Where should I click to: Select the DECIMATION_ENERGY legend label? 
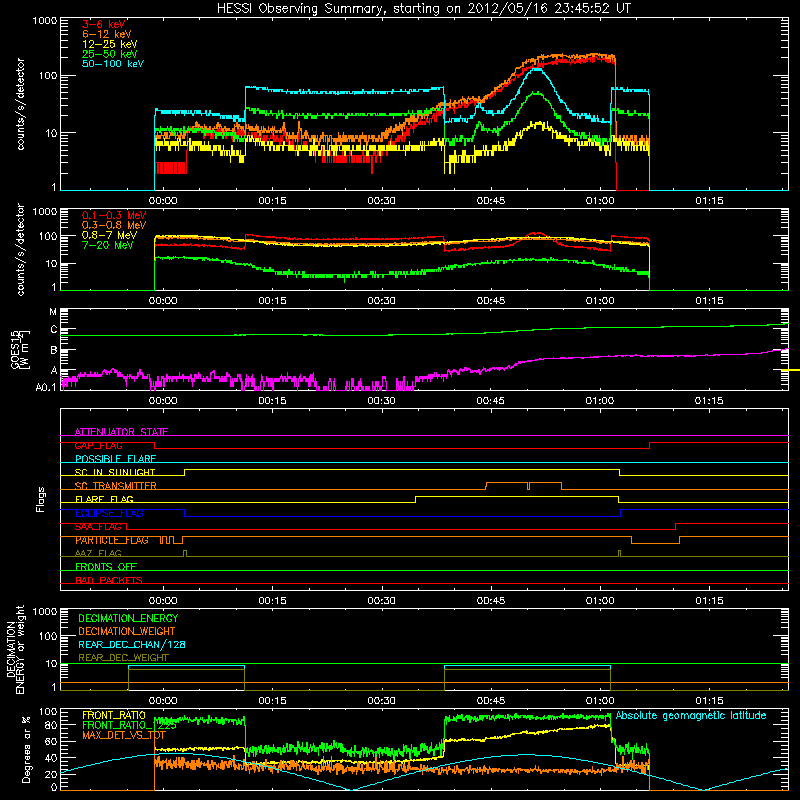click(128, 618)
